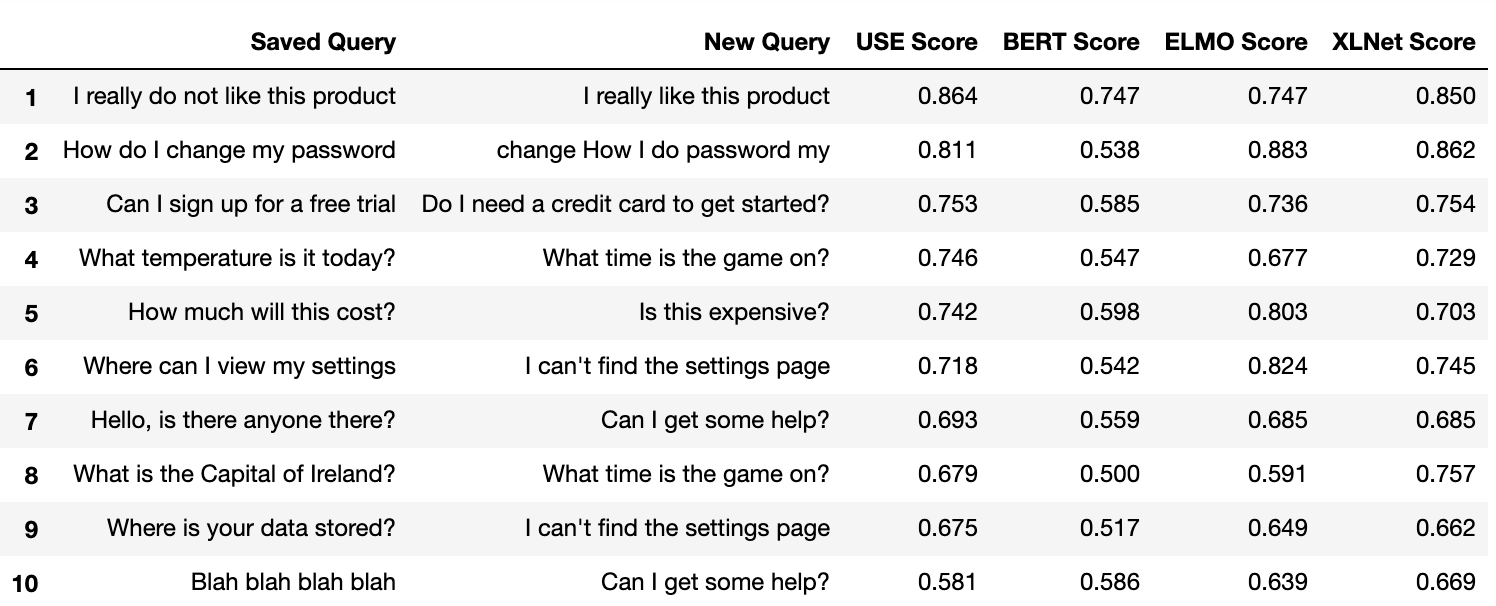Click 'Where is your data stored?' cell
The height and width of the screenshot is (606, 1496).
click(251, 528)
